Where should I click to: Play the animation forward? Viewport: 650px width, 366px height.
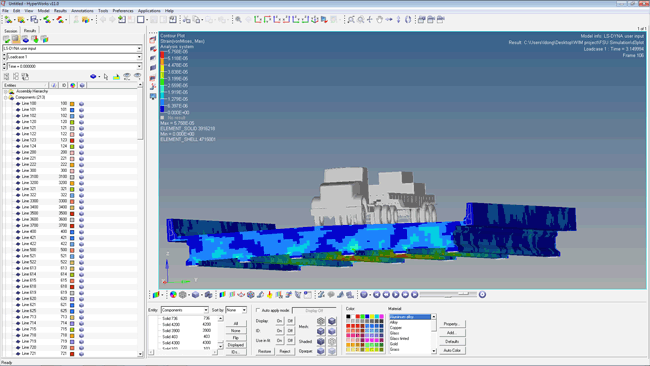pyautogui.click(x=395, y=295)
